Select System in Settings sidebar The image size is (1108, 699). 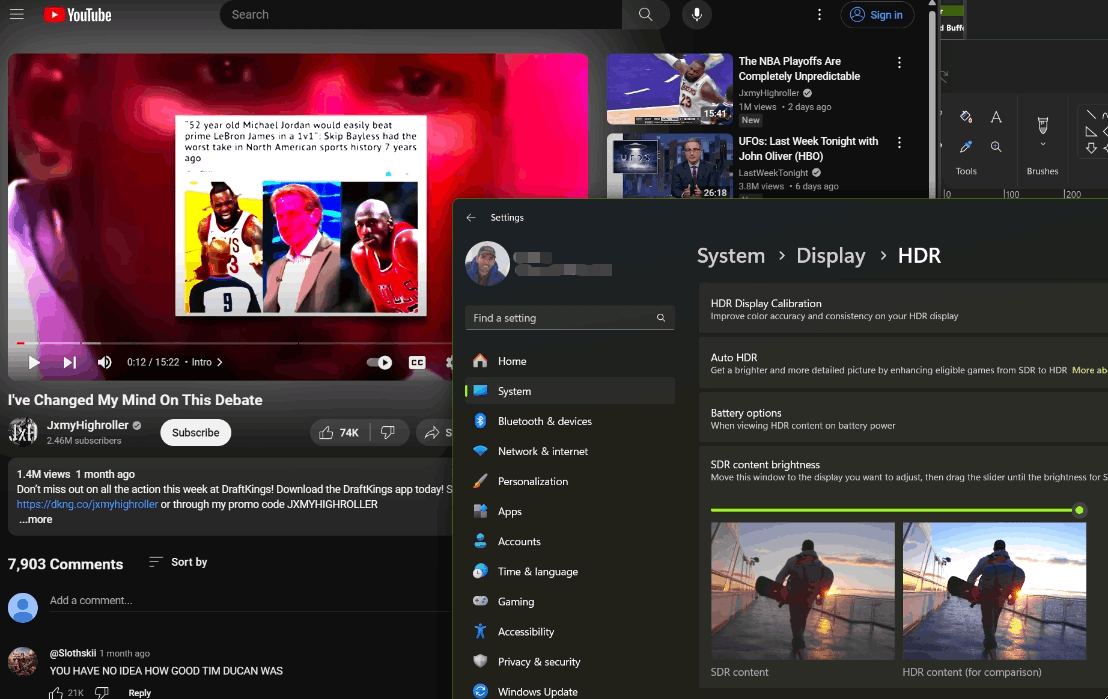point(570,391)
